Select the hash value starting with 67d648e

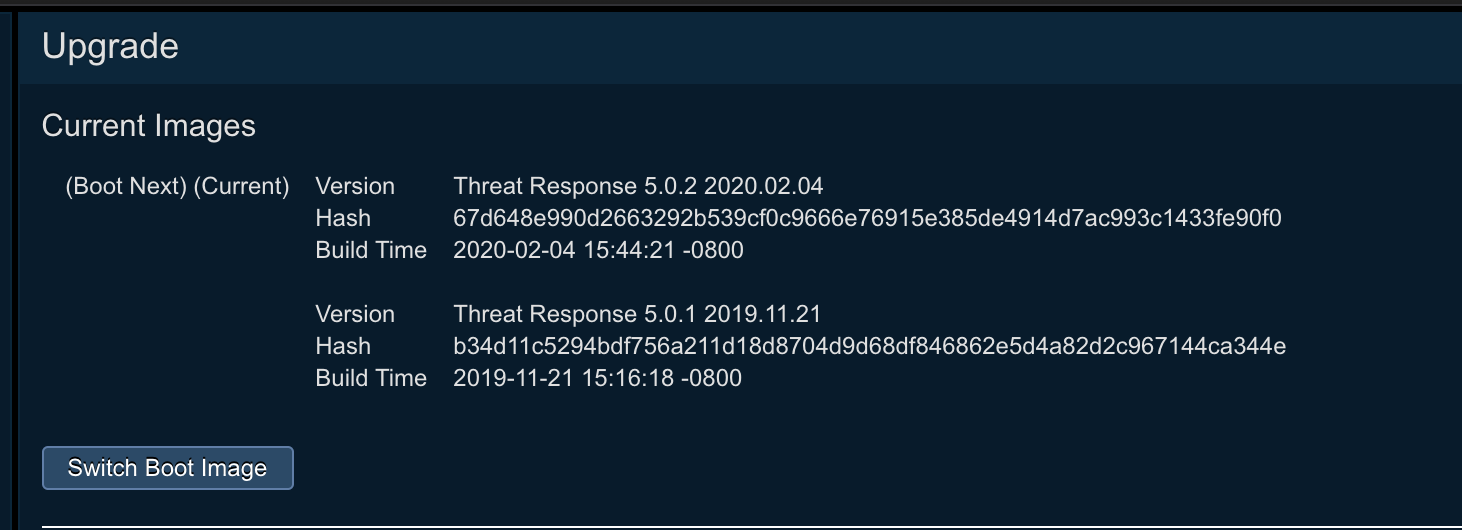pyautogui.click(x=867, y=218)
